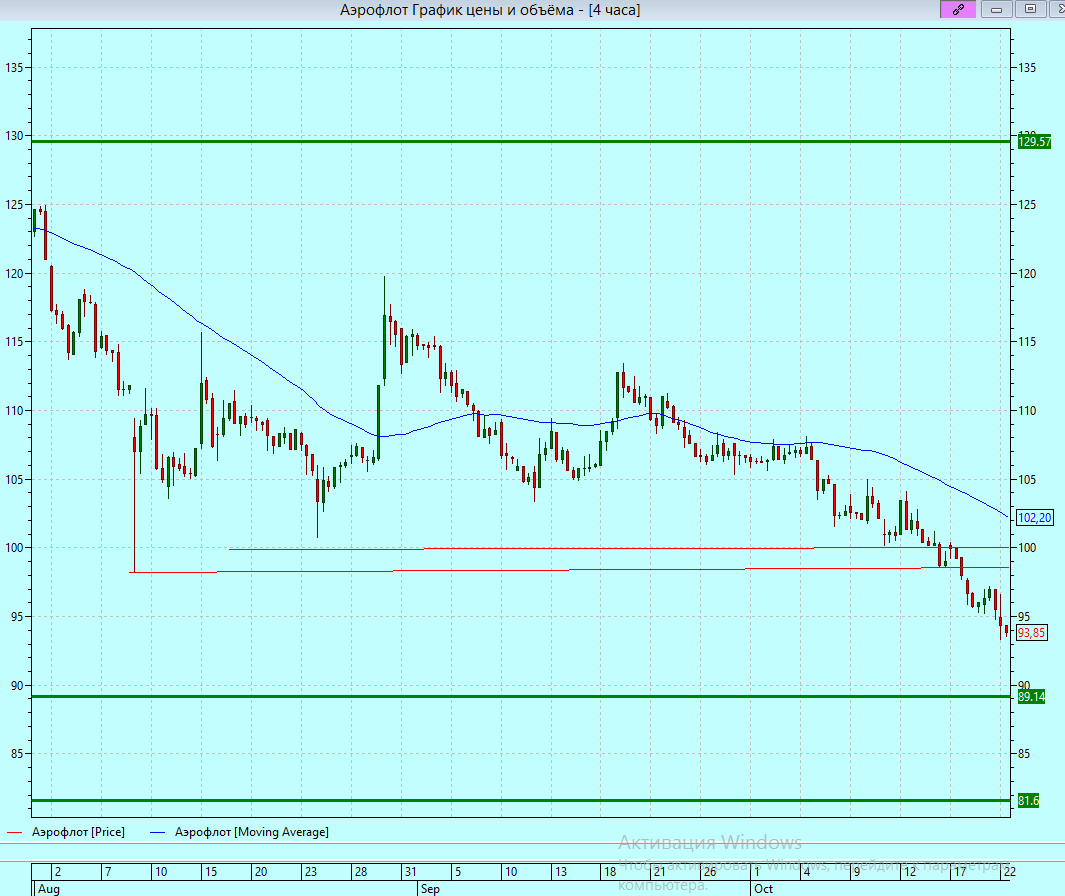1065x896 pixels.
Task: Click date label 31 on the time axis
Action: coord(410,872)
